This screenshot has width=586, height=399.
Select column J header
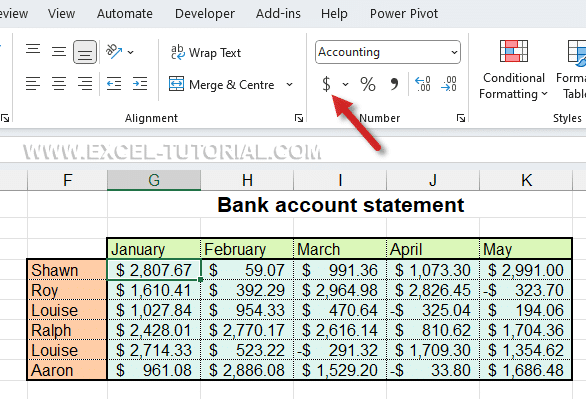click(x=433, y=180)
